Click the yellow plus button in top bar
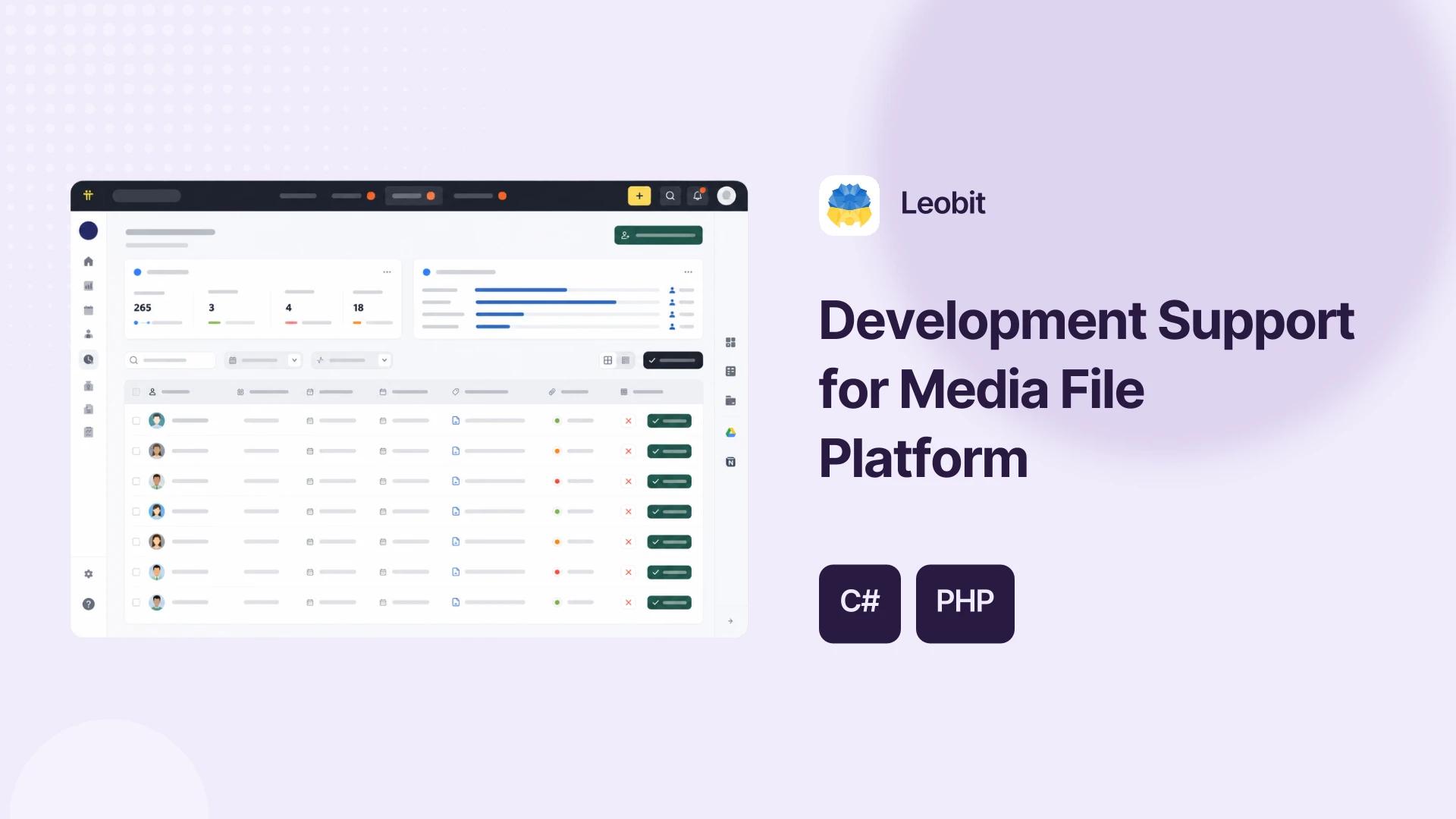This screenshot has height=819, width=1456. click(x=639, y=196)
